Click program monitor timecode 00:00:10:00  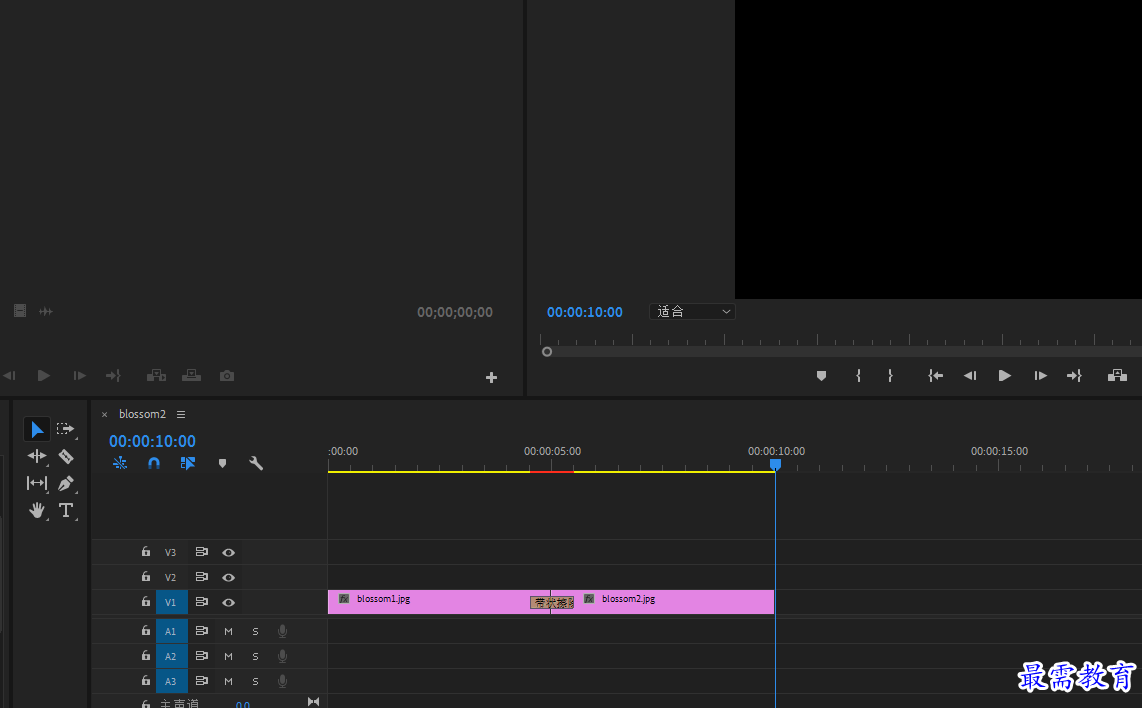(585, 312)
